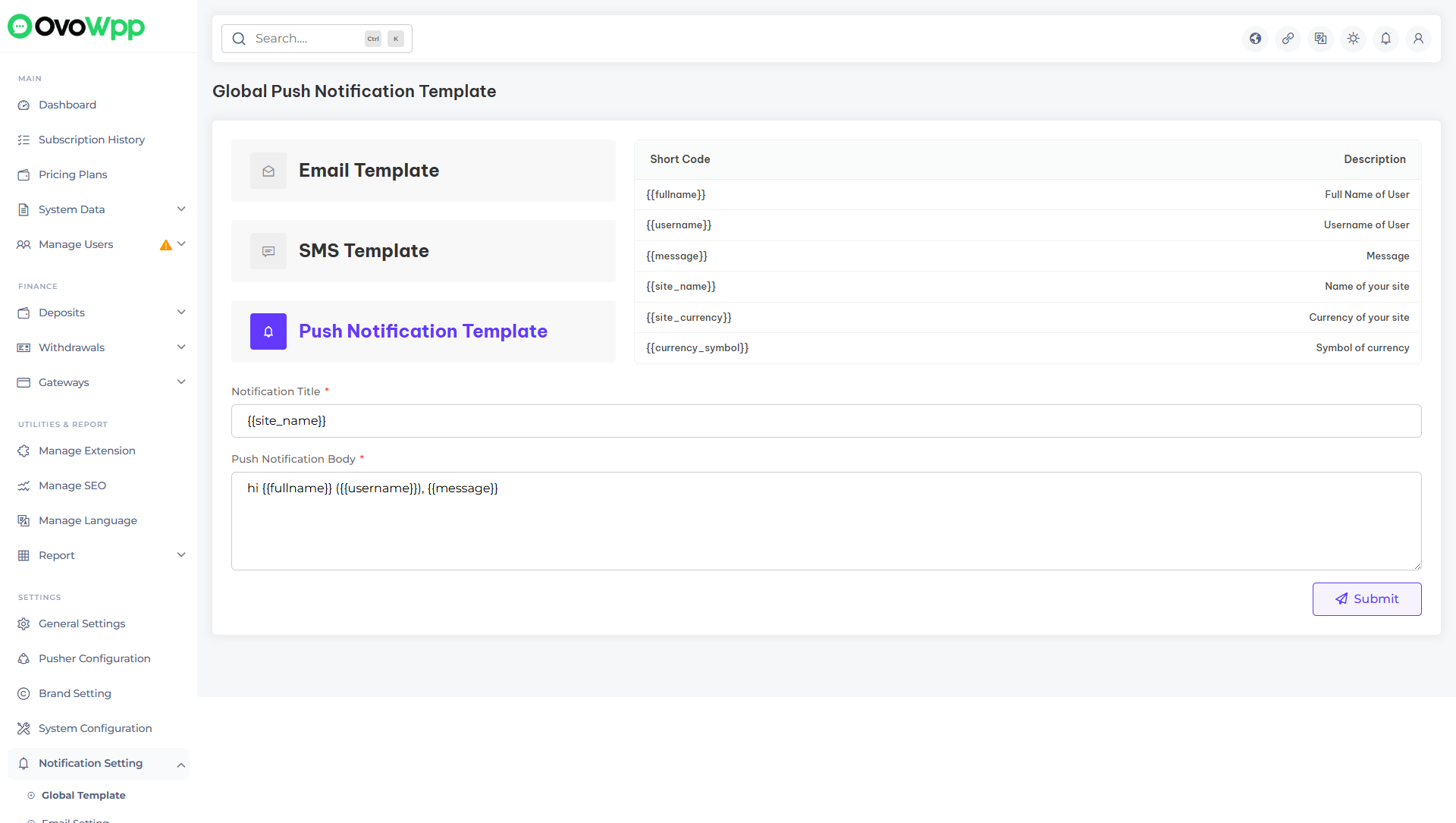
Task: Focus the Push Notification Body textarea
Action: point(826,521)
